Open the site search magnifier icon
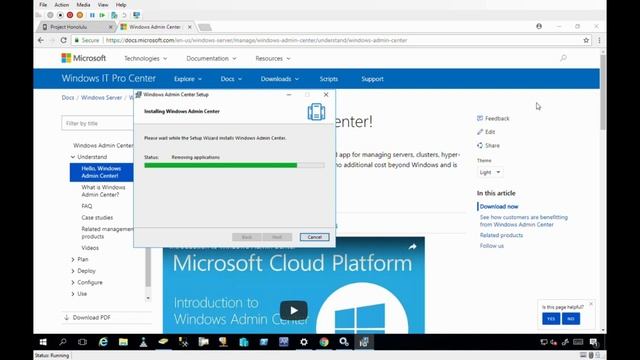 563,58
